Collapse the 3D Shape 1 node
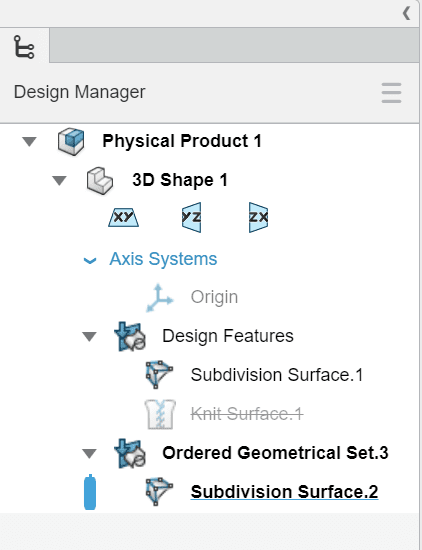 [59, 181]
